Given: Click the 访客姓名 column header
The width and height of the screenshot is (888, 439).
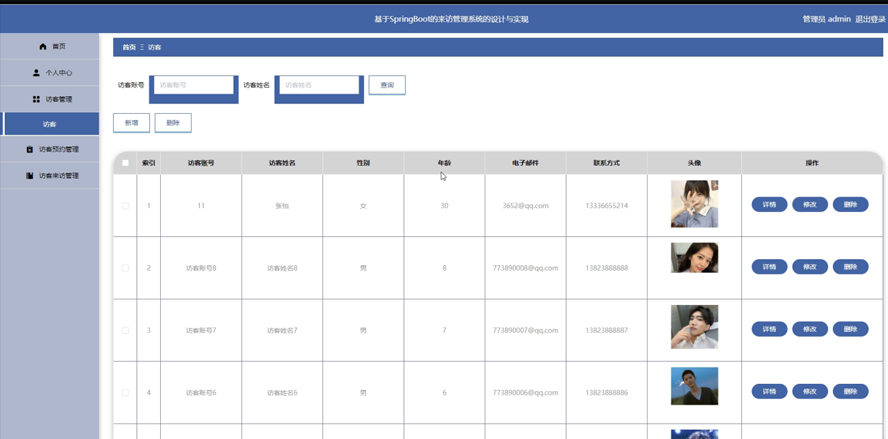Looking at the screenshot, I should pos(282,163).
